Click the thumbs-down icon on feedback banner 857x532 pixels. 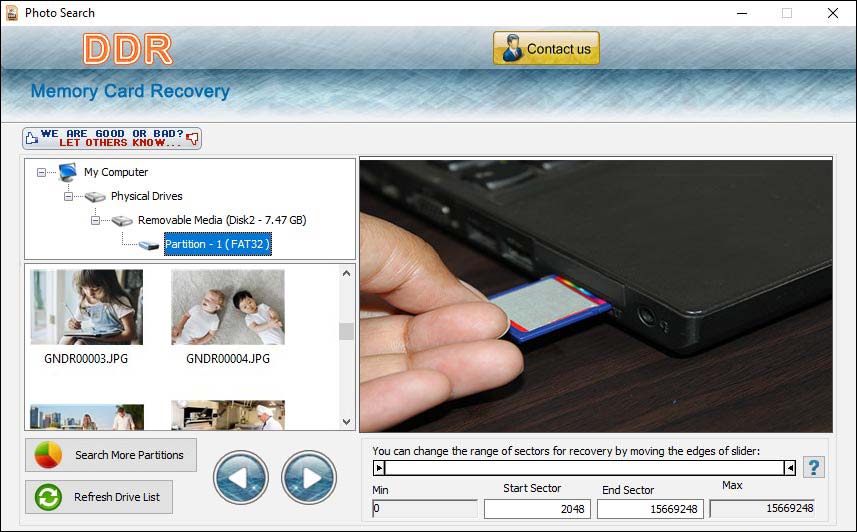[x=192, y=138]
